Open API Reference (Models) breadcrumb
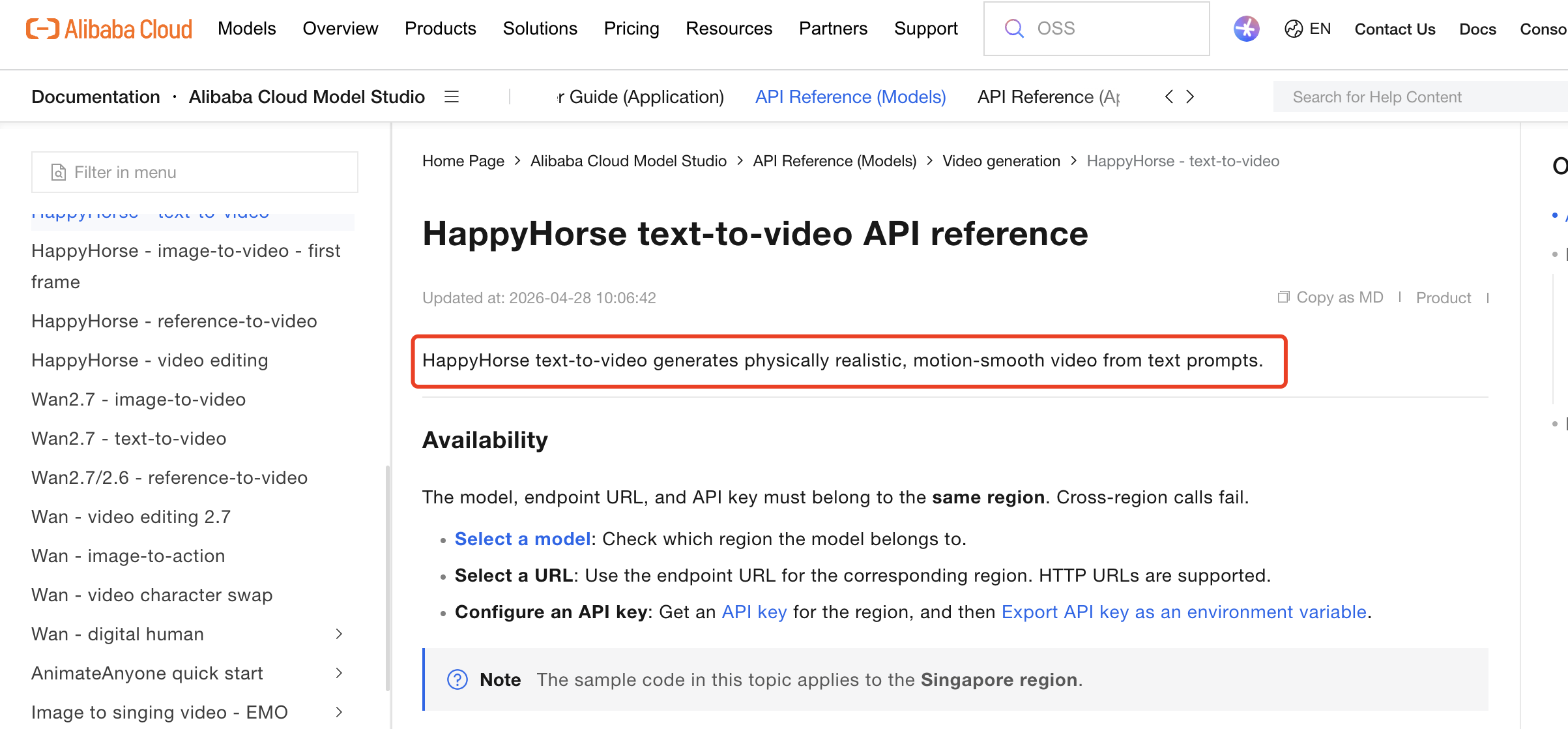1568x729 pixels. [x=835, y=161]
